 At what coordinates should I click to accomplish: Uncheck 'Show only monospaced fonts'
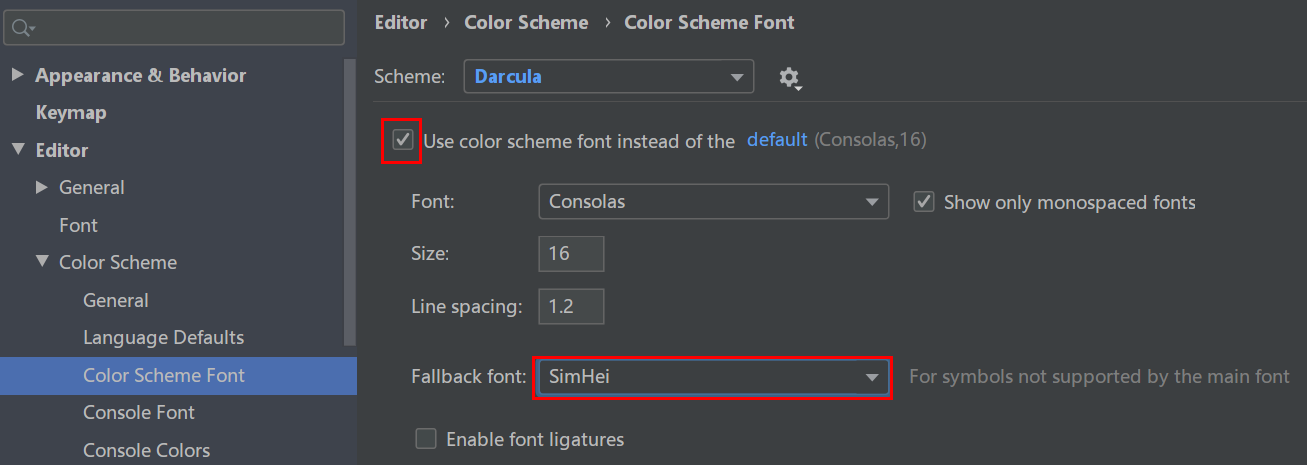[924, 202]
